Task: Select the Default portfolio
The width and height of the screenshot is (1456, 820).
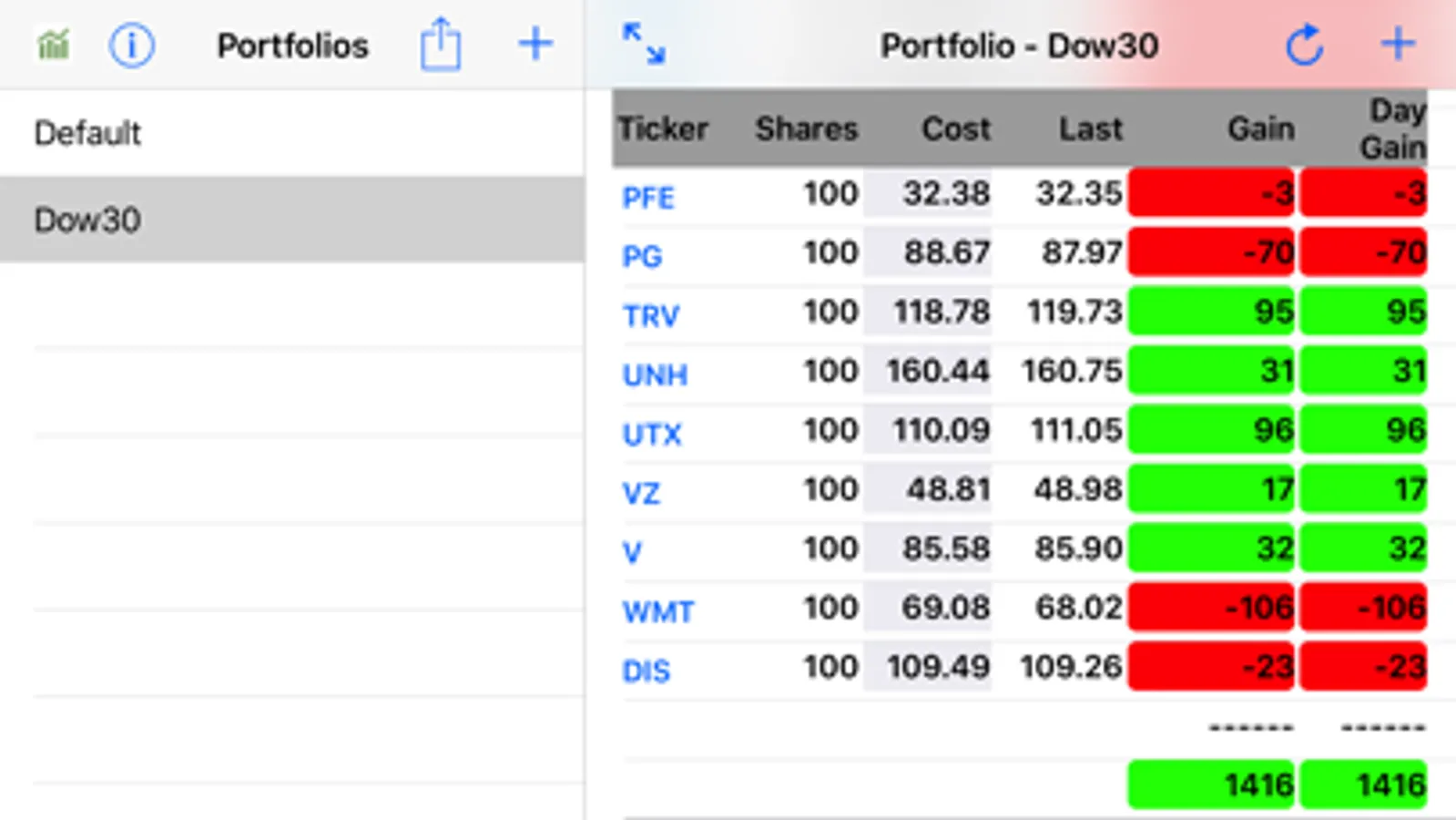Action: pos(88,133)
